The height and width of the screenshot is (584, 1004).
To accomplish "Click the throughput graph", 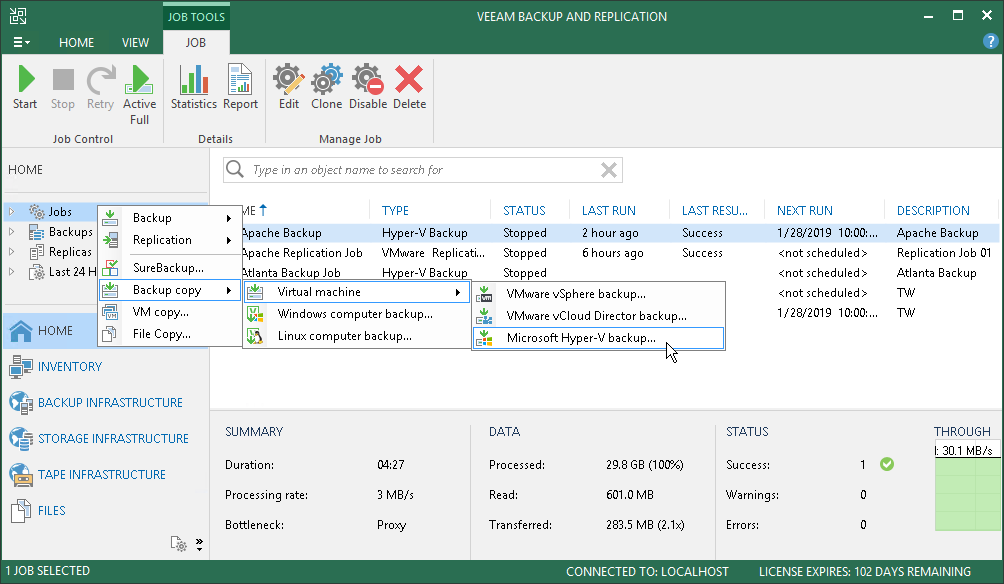I will [968, 485].
